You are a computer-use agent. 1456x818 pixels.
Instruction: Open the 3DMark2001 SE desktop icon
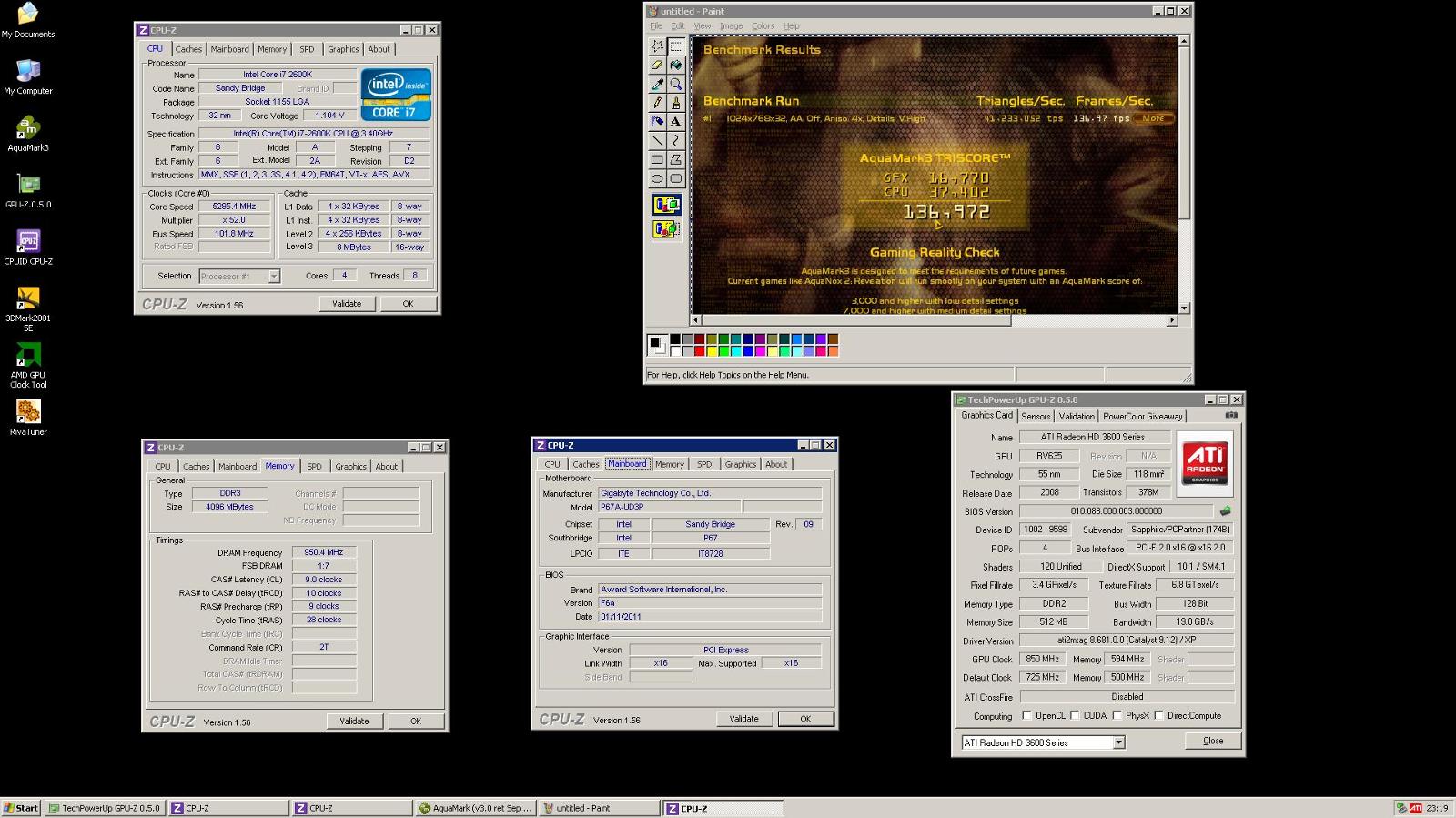[x=28, y=308]
